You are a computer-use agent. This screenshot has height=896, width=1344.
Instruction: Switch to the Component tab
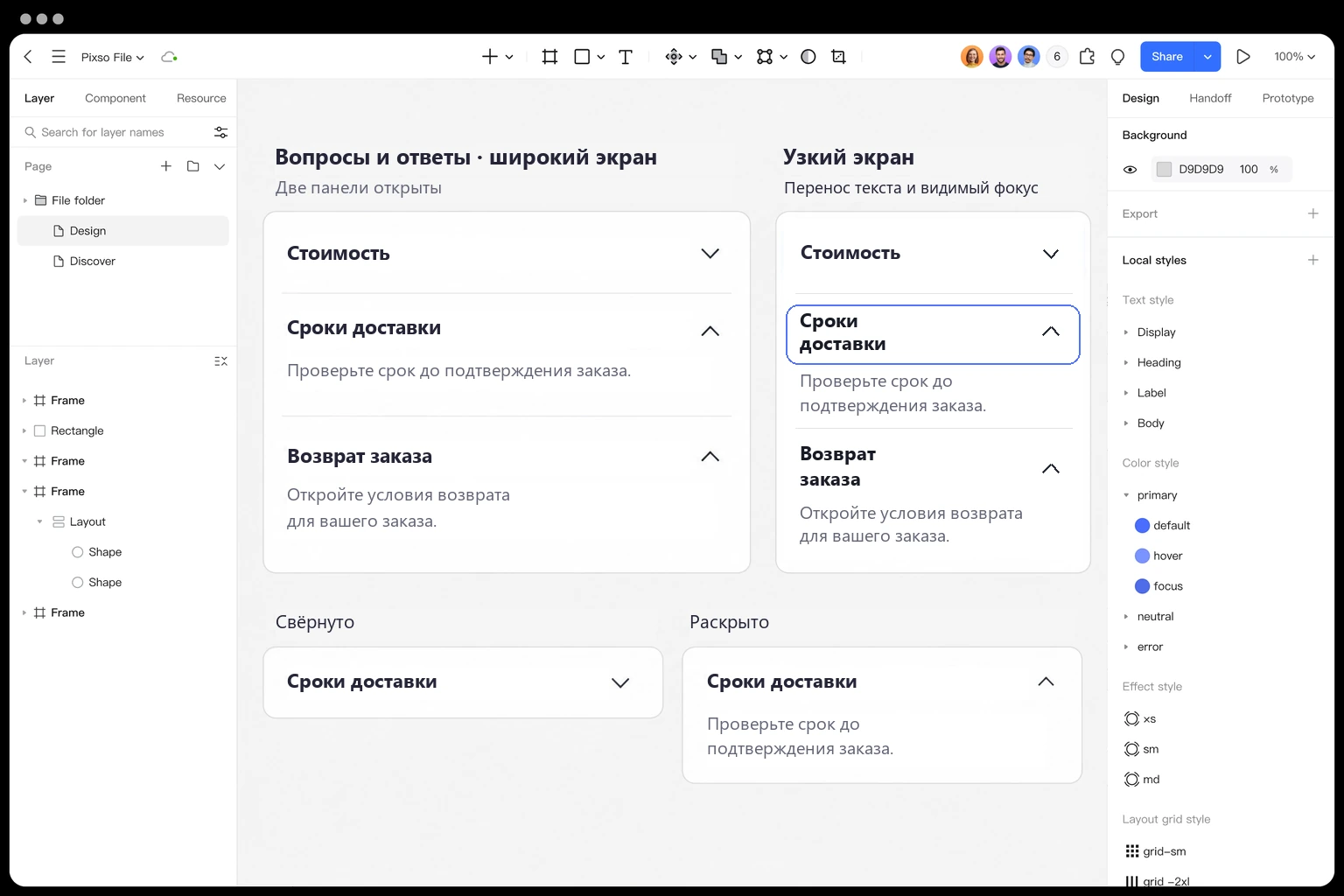click(115, 98)
